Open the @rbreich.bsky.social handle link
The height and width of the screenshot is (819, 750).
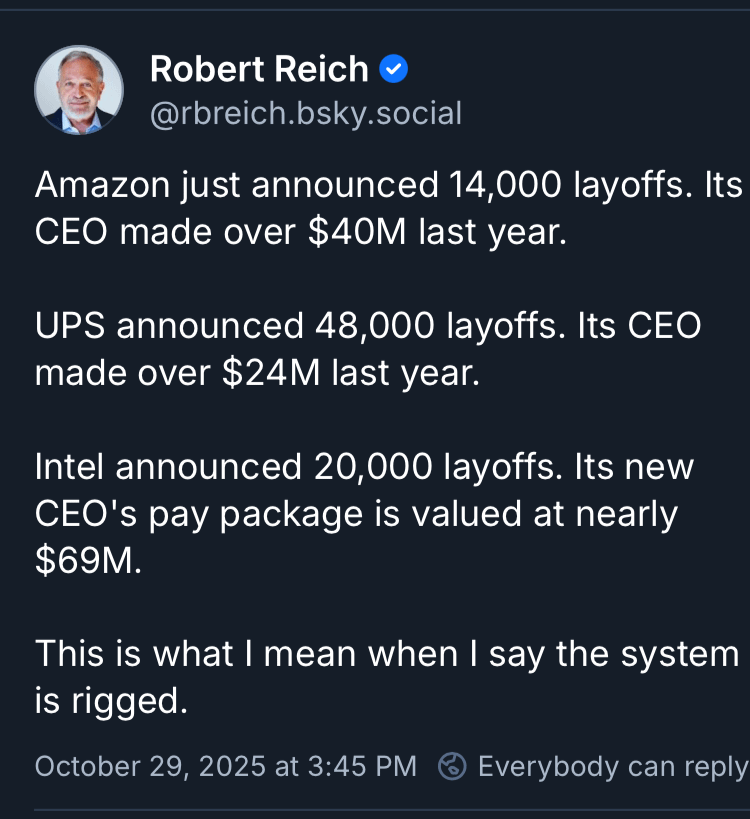coord(305,113)
